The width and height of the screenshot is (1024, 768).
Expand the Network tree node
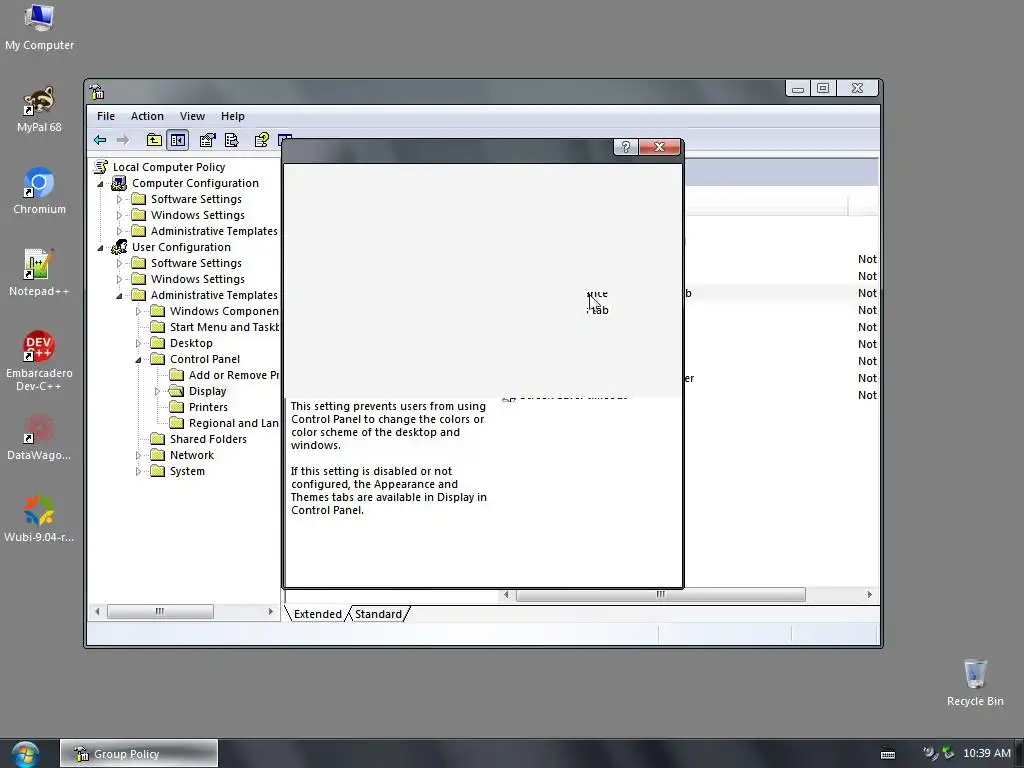point(138,455)
